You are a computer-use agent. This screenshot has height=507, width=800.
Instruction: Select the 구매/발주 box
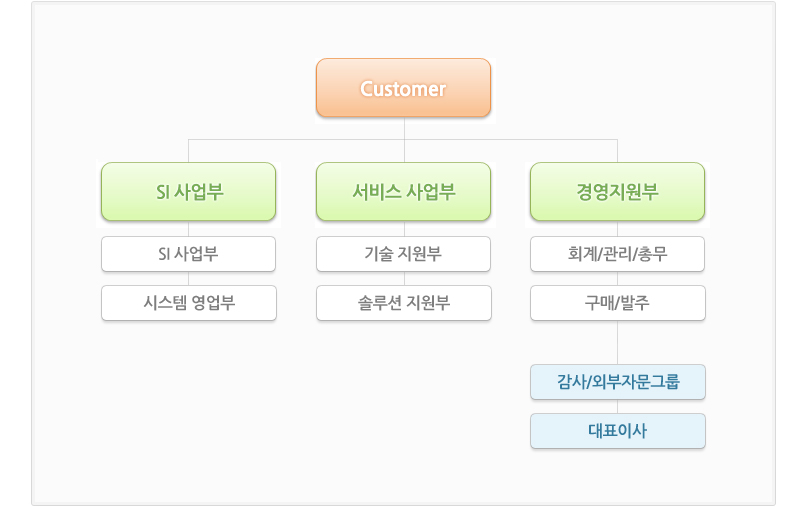point(618,303)
